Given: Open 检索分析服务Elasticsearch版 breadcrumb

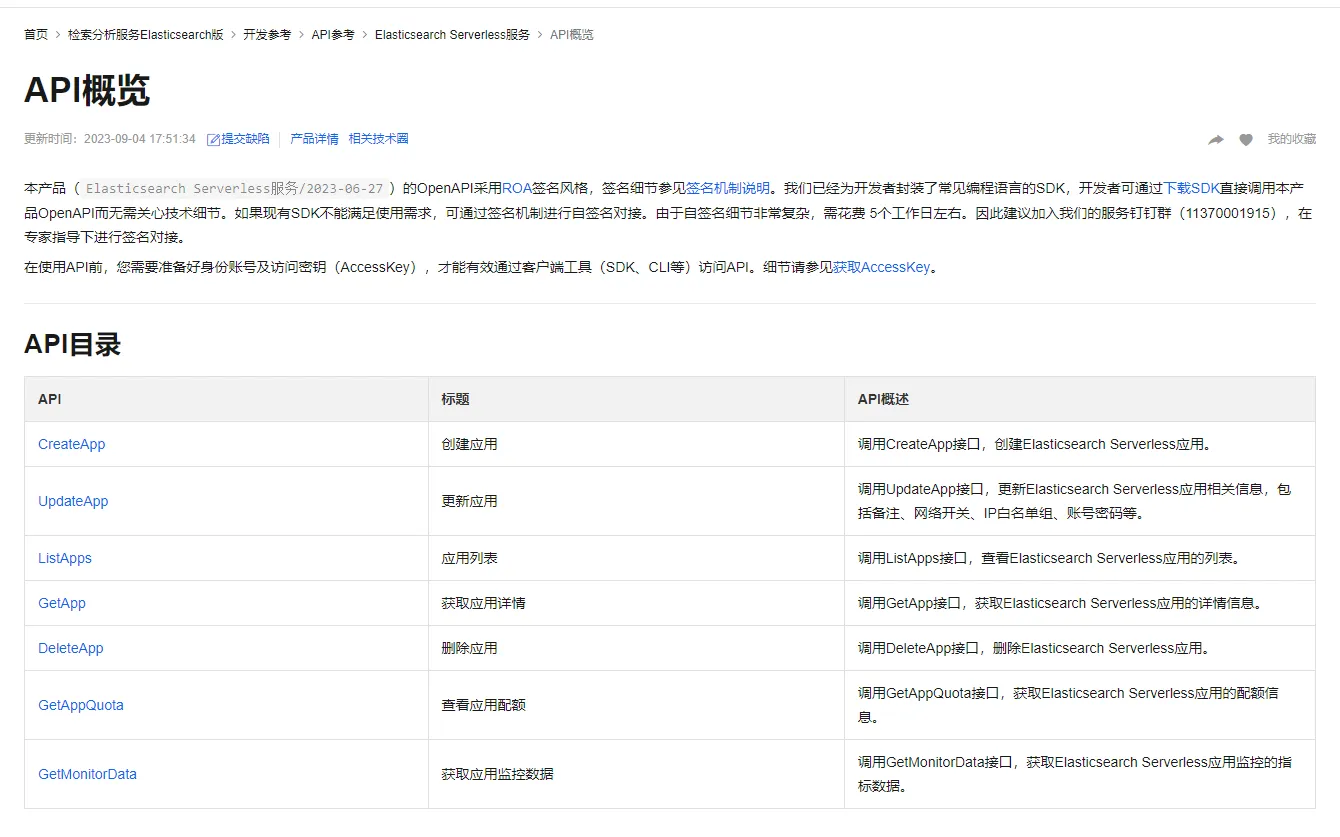Looking at the screenshot, I should (x=146, y=34).
